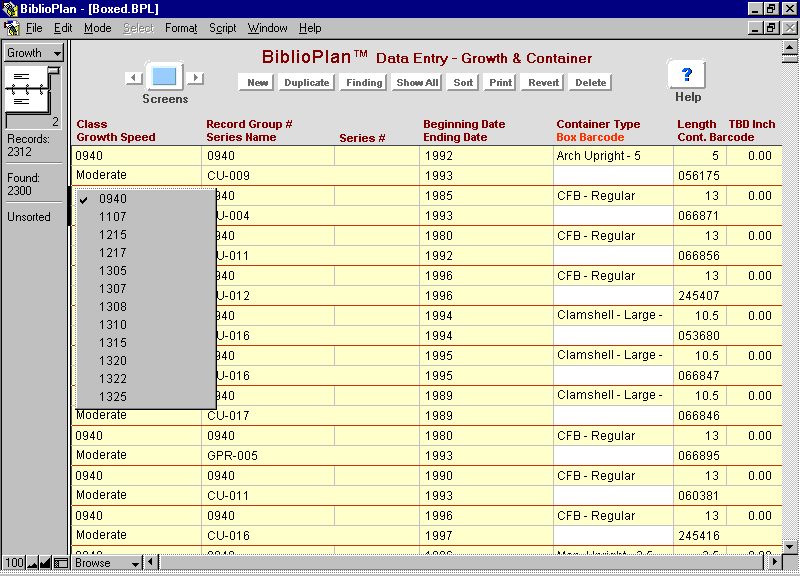Open the Edit menu
Viewport: 800px width, 576px height.
click(x=63, y=28)
